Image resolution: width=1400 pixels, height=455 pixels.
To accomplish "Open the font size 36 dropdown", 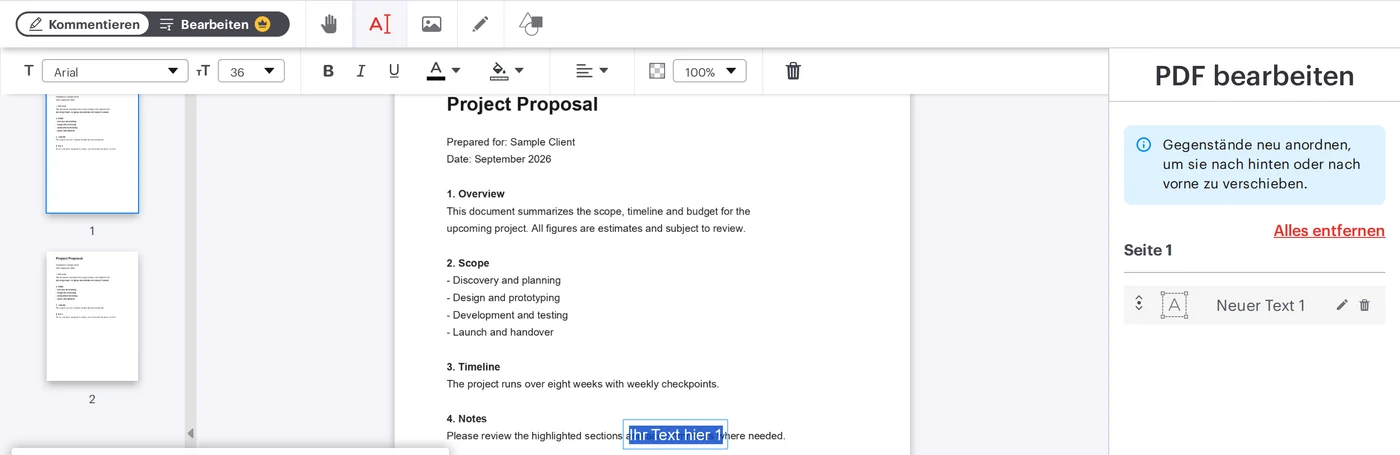I will click(251, 71).
